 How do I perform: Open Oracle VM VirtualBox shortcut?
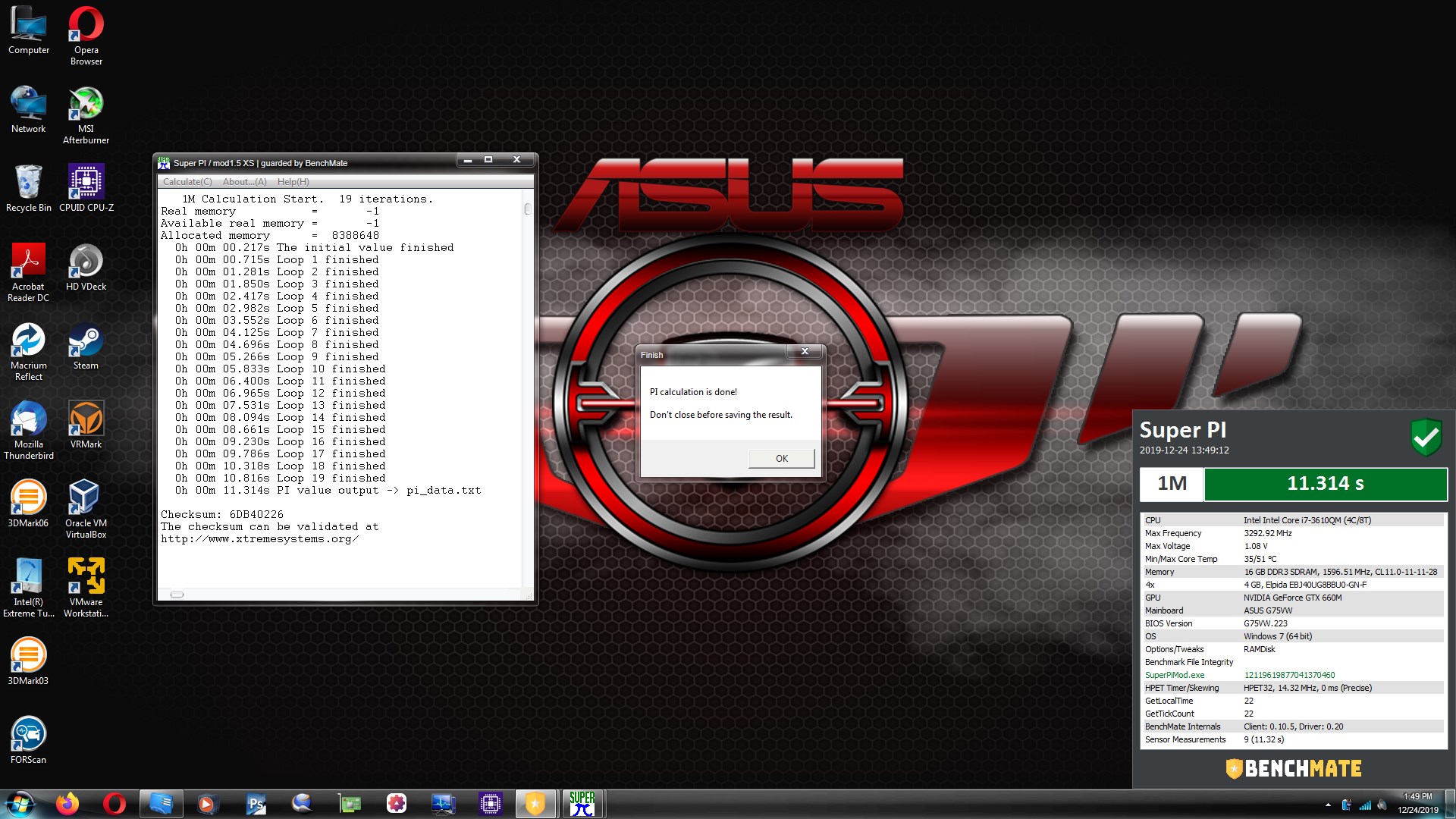(86, 509)
